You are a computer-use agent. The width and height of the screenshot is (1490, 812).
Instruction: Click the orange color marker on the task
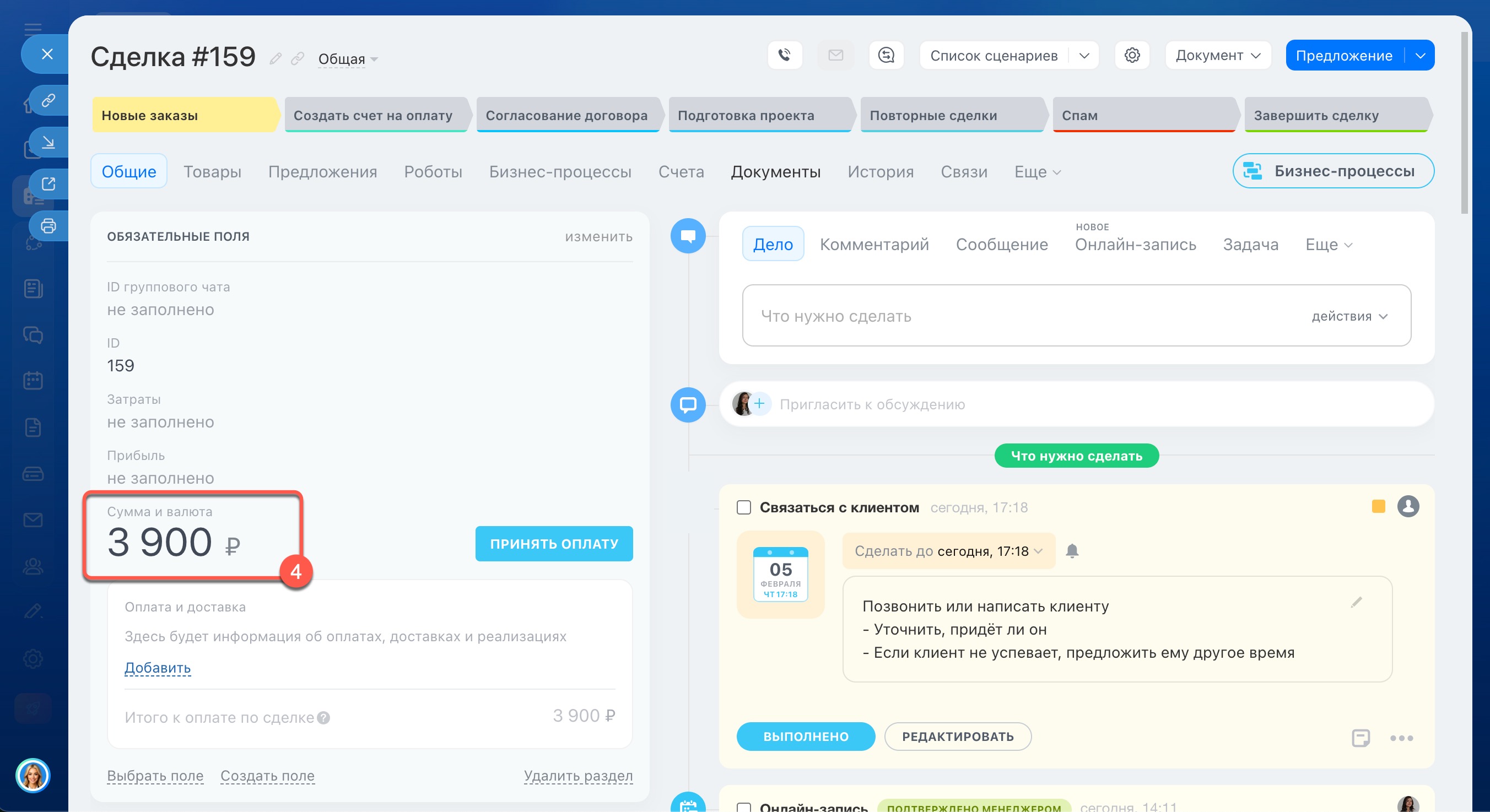[1378, 507]
